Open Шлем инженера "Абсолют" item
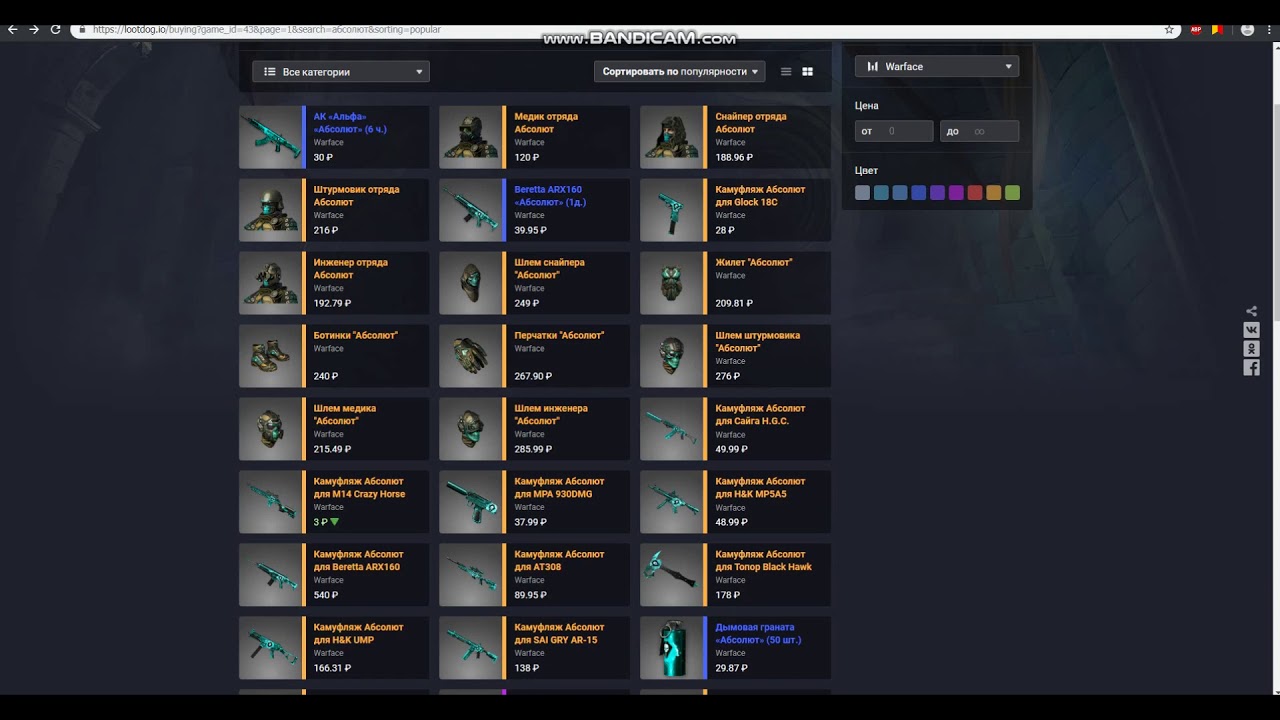The width and height of the screenshot is (1280, 720). [x=534, y=429]
